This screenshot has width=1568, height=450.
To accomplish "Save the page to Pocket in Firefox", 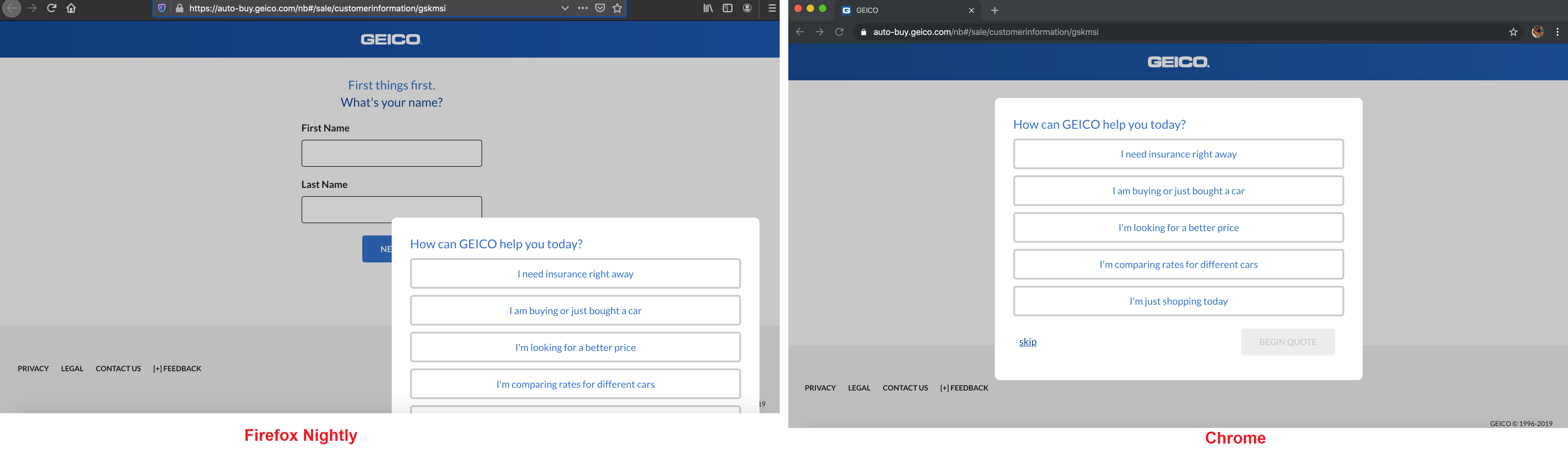I will pos(600,8).
